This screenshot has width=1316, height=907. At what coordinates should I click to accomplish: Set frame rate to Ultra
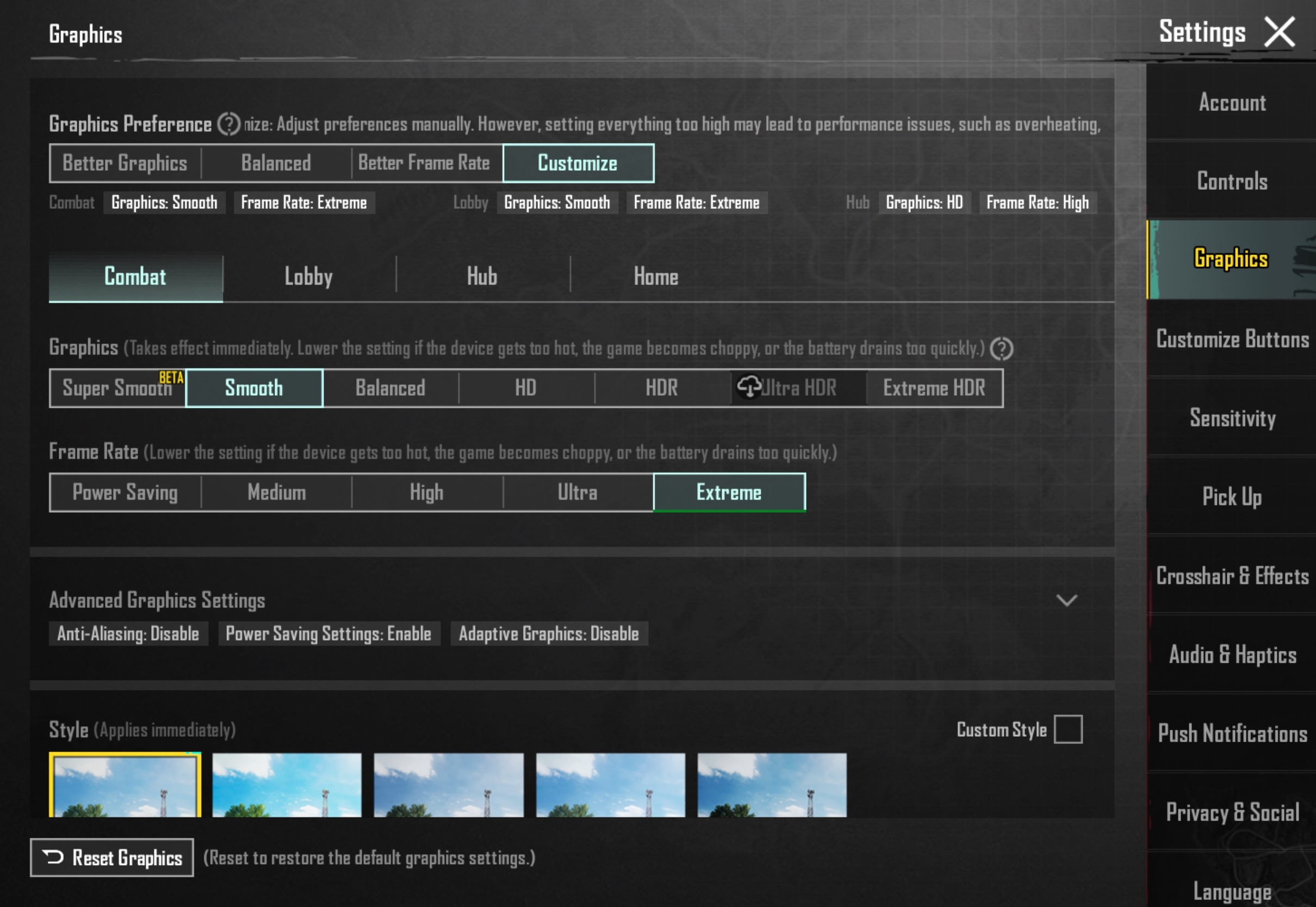coord(578,493)
